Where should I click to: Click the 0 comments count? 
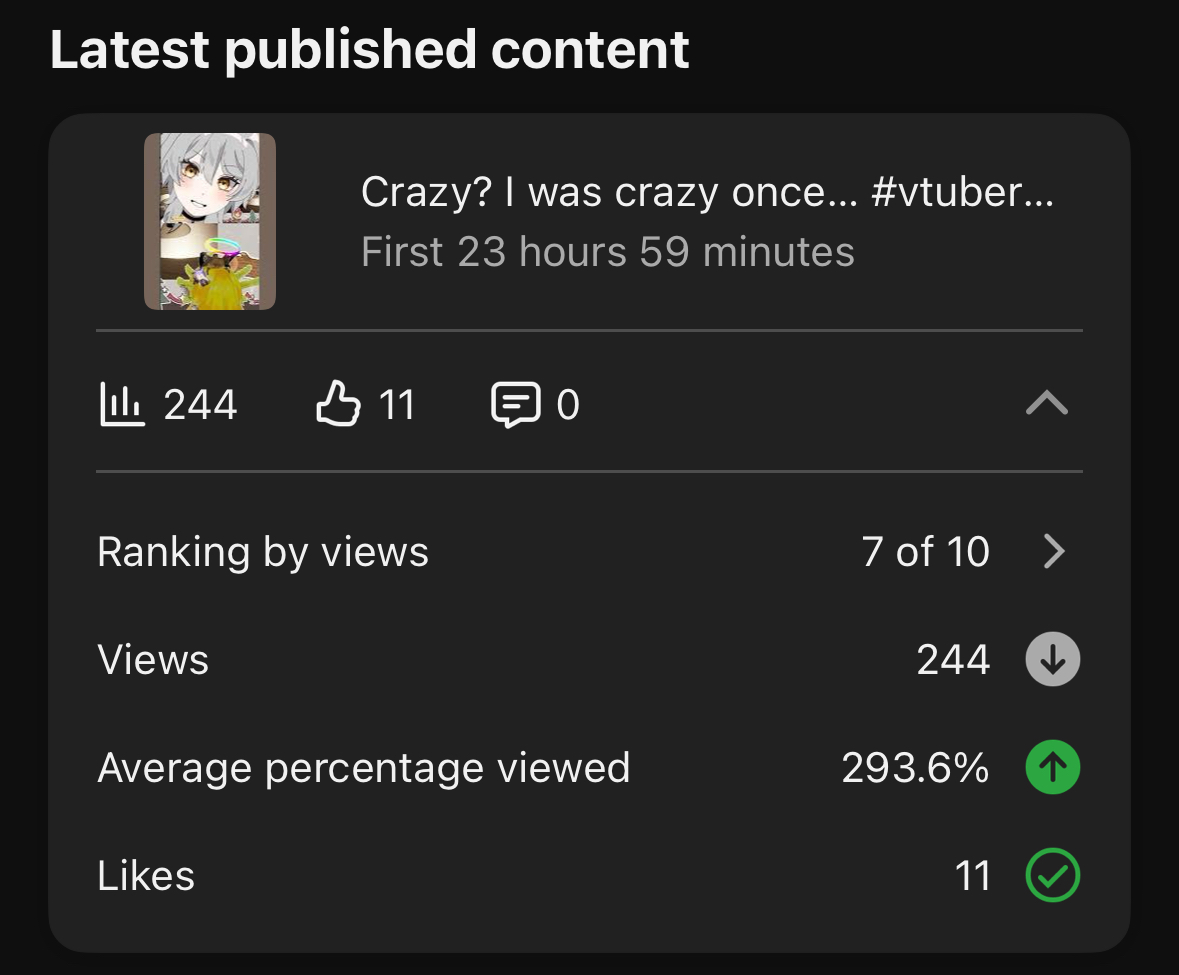tap(568, 404)
